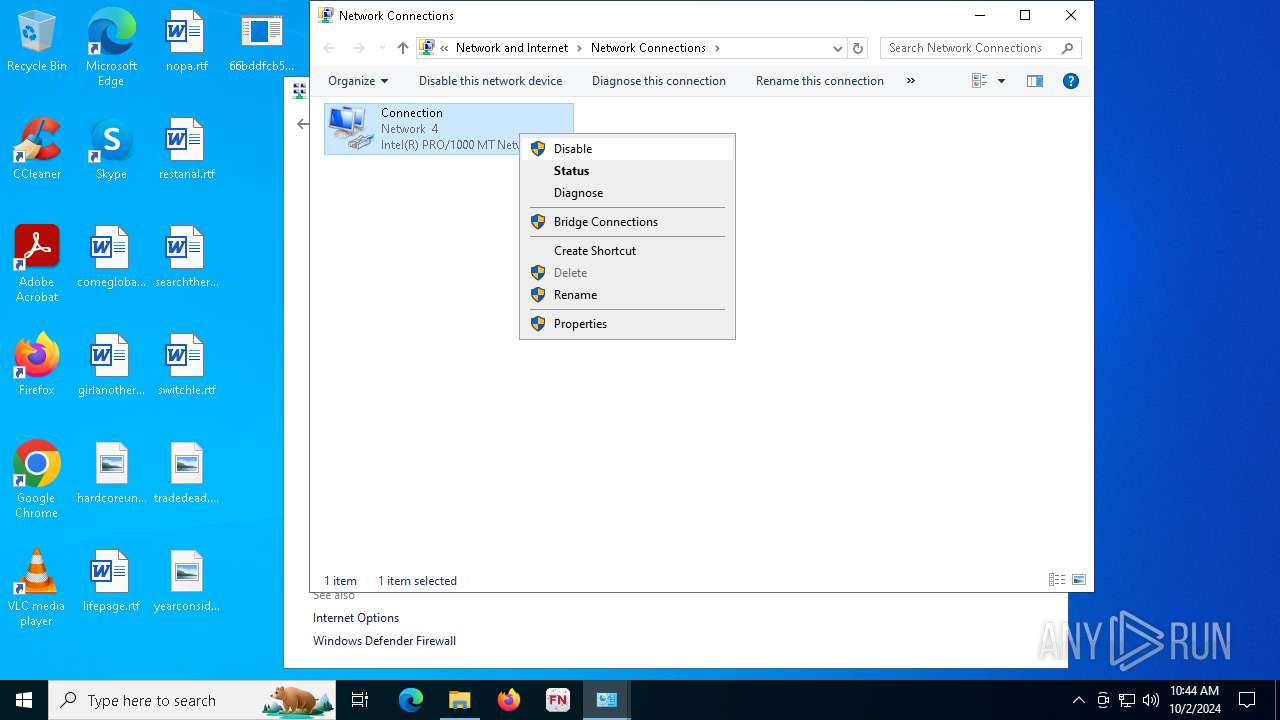The height and width of the screenshot is (720, 1280).
Task: Click Diagnose this connection button
Action: (x=658, y=81)
